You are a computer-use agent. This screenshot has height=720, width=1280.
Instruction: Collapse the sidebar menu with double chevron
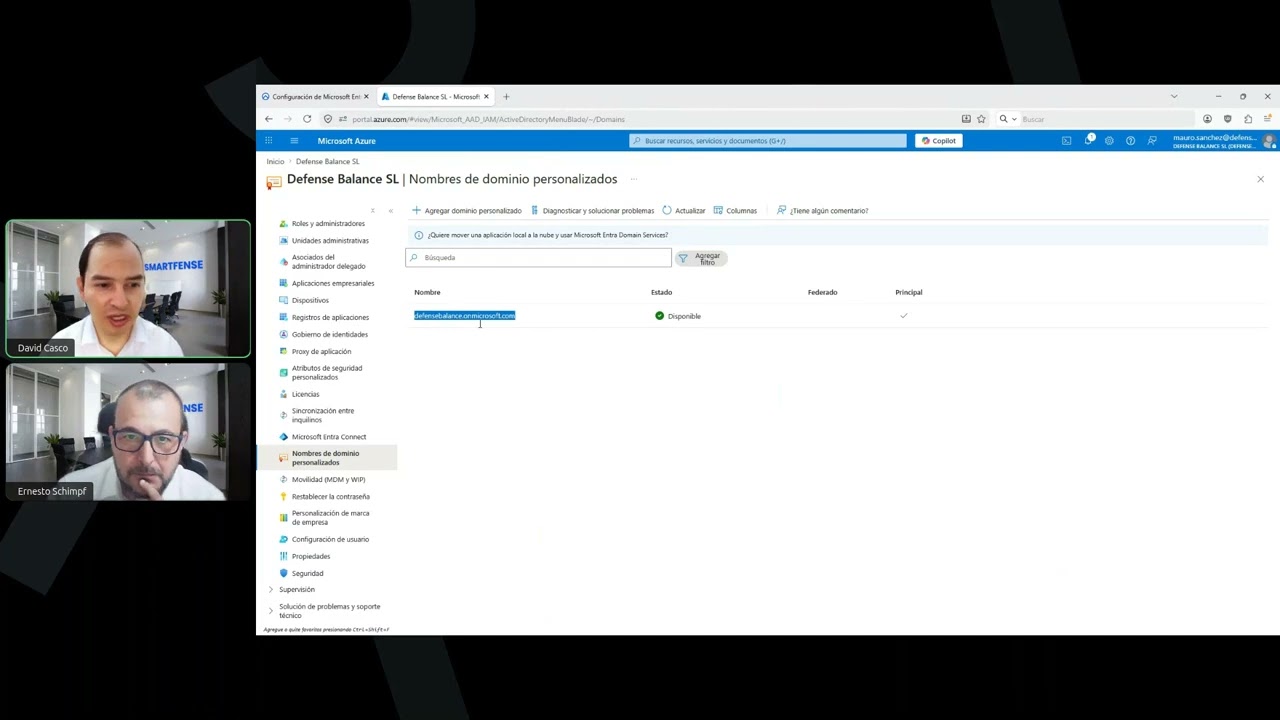[390, 211]
